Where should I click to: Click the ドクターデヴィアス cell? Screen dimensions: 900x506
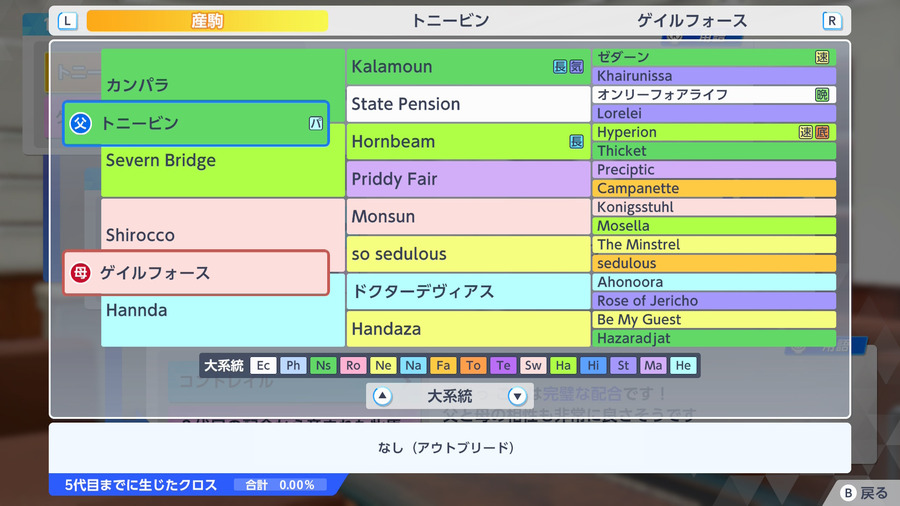468,291
